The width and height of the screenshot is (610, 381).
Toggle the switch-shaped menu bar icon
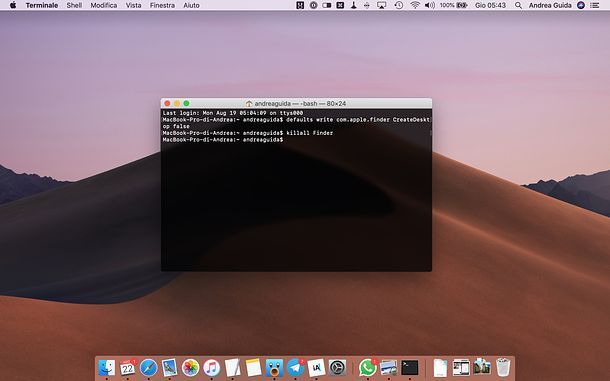pos(327,5)
